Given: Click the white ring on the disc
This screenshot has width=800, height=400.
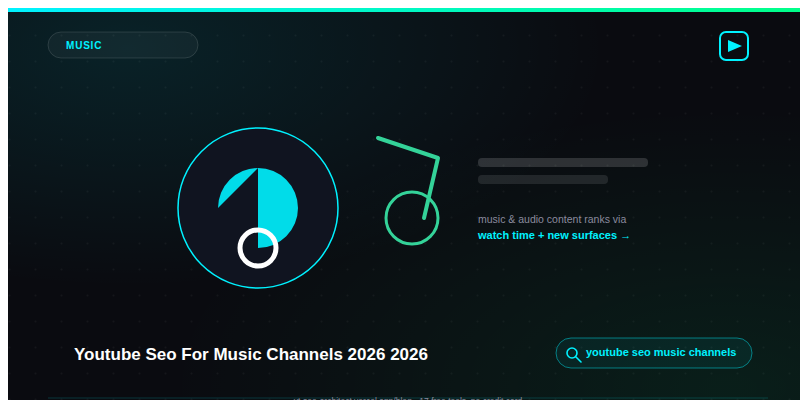Looking at the screenshot, I should point(258,248).
